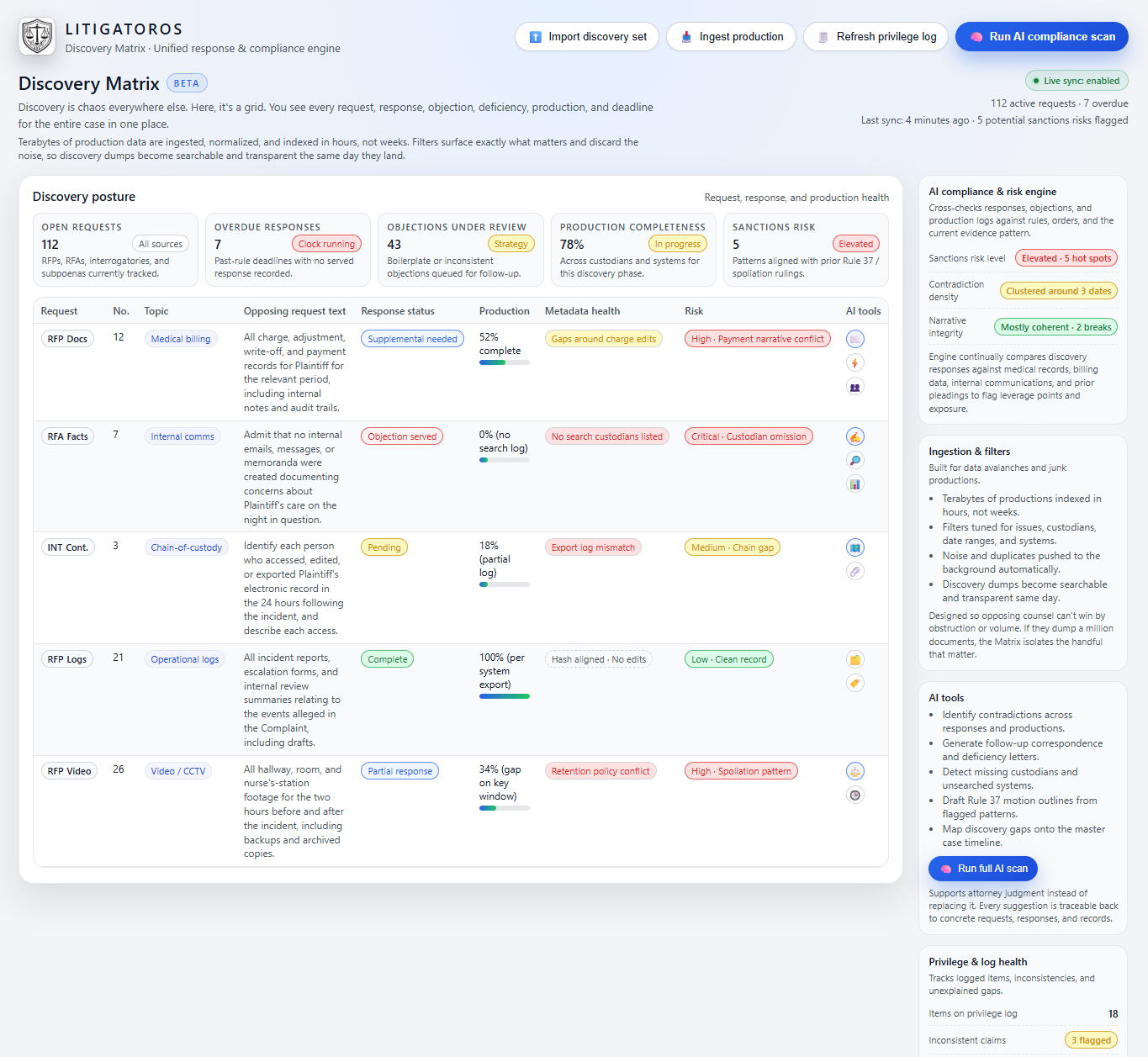Toggle Live sync enabled indicator

(1077, 80)
